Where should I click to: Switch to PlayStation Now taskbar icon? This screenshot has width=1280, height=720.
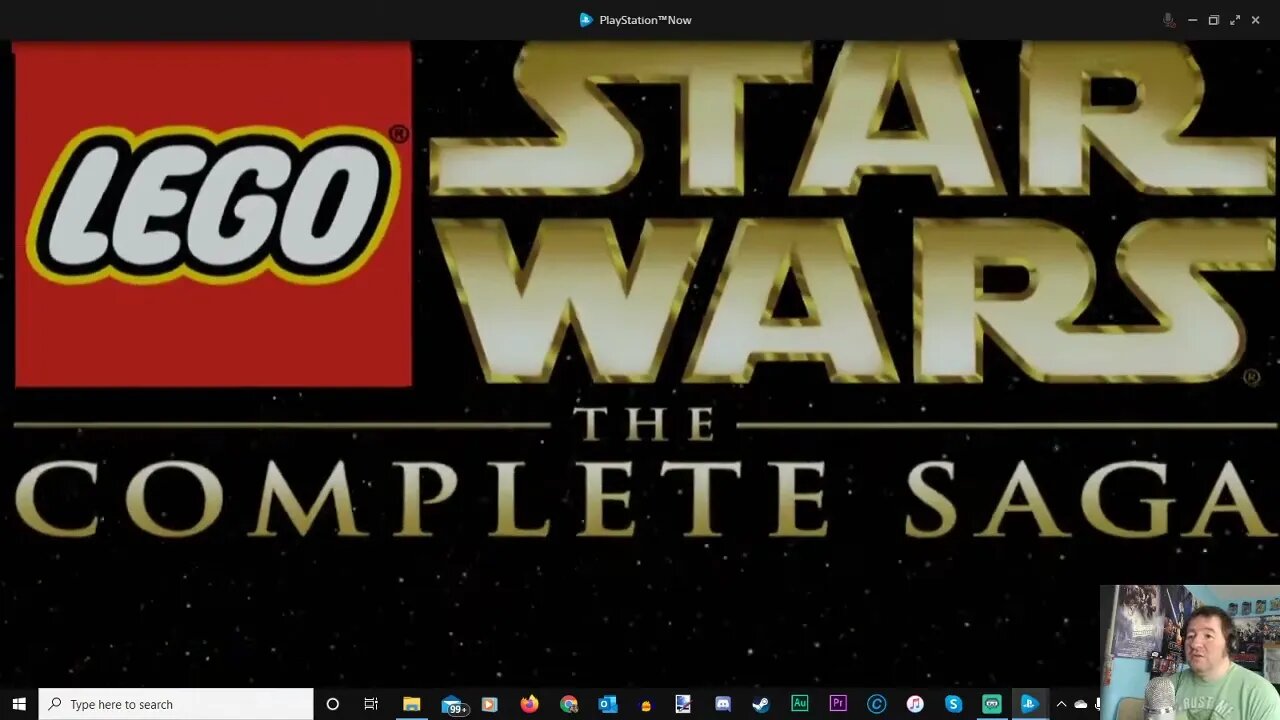point(1029,704)
